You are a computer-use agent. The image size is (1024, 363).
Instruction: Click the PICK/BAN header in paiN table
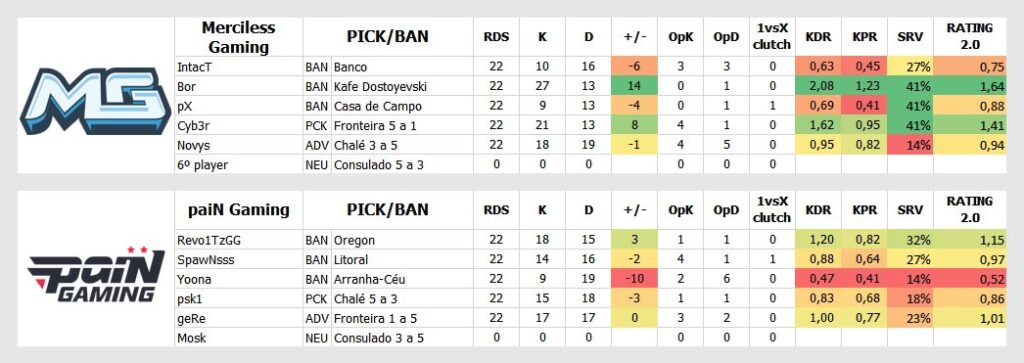(388, 210)
